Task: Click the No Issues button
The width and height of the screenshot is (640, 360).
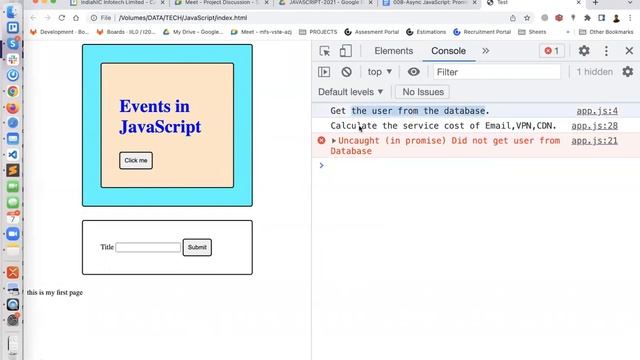Action: [422, 92]
